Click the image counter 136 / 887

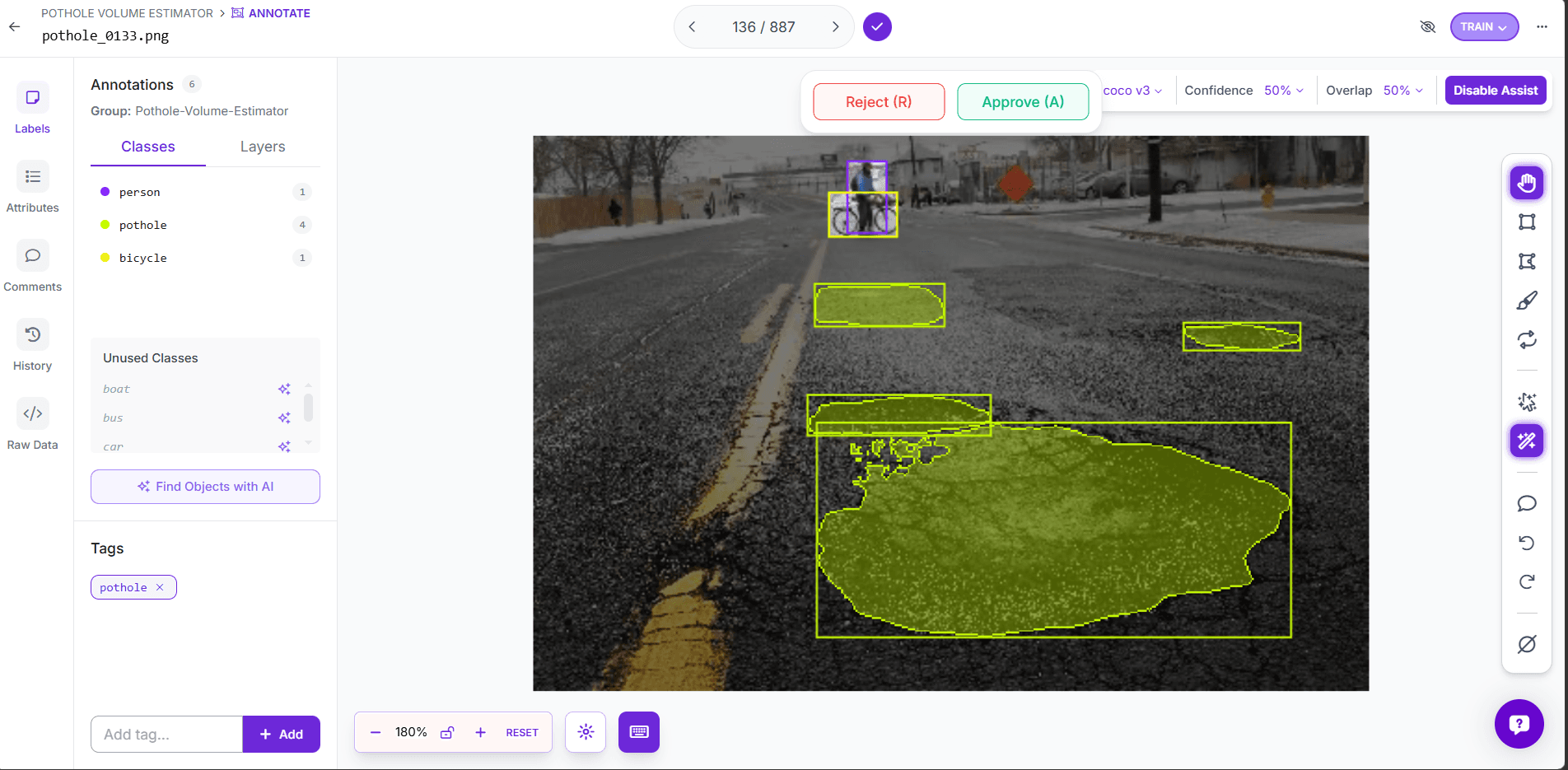pyautogui.click(x=763, y=27)
